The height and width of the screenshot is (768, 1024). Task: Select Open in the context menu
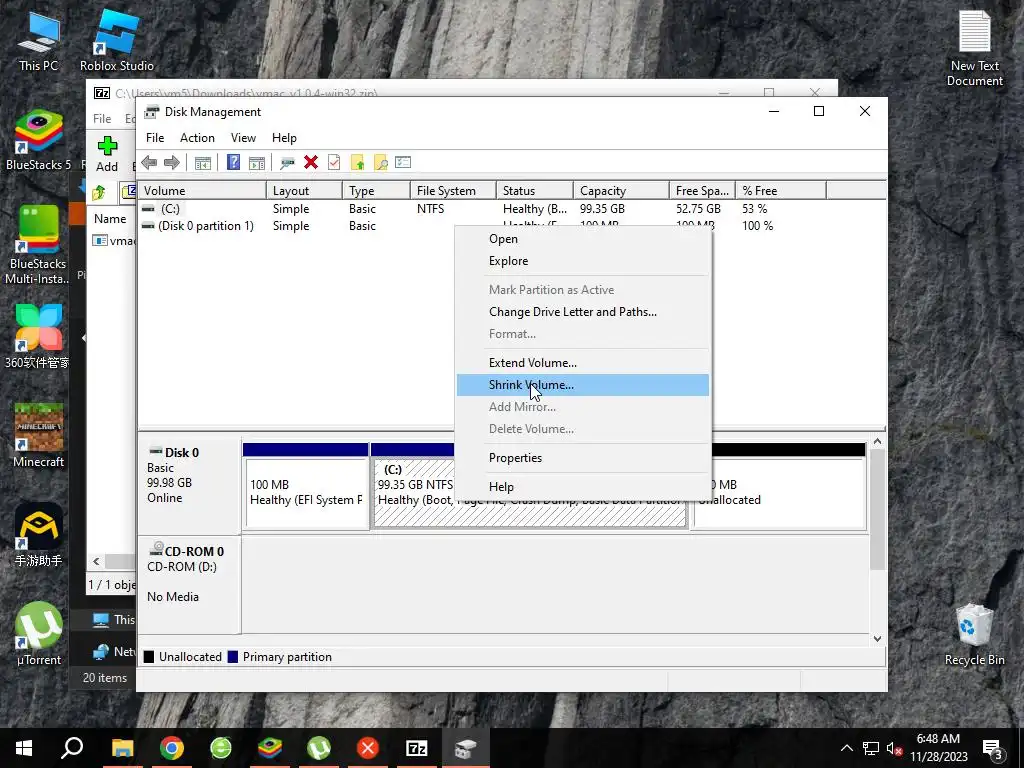click(x=583, y=238)
